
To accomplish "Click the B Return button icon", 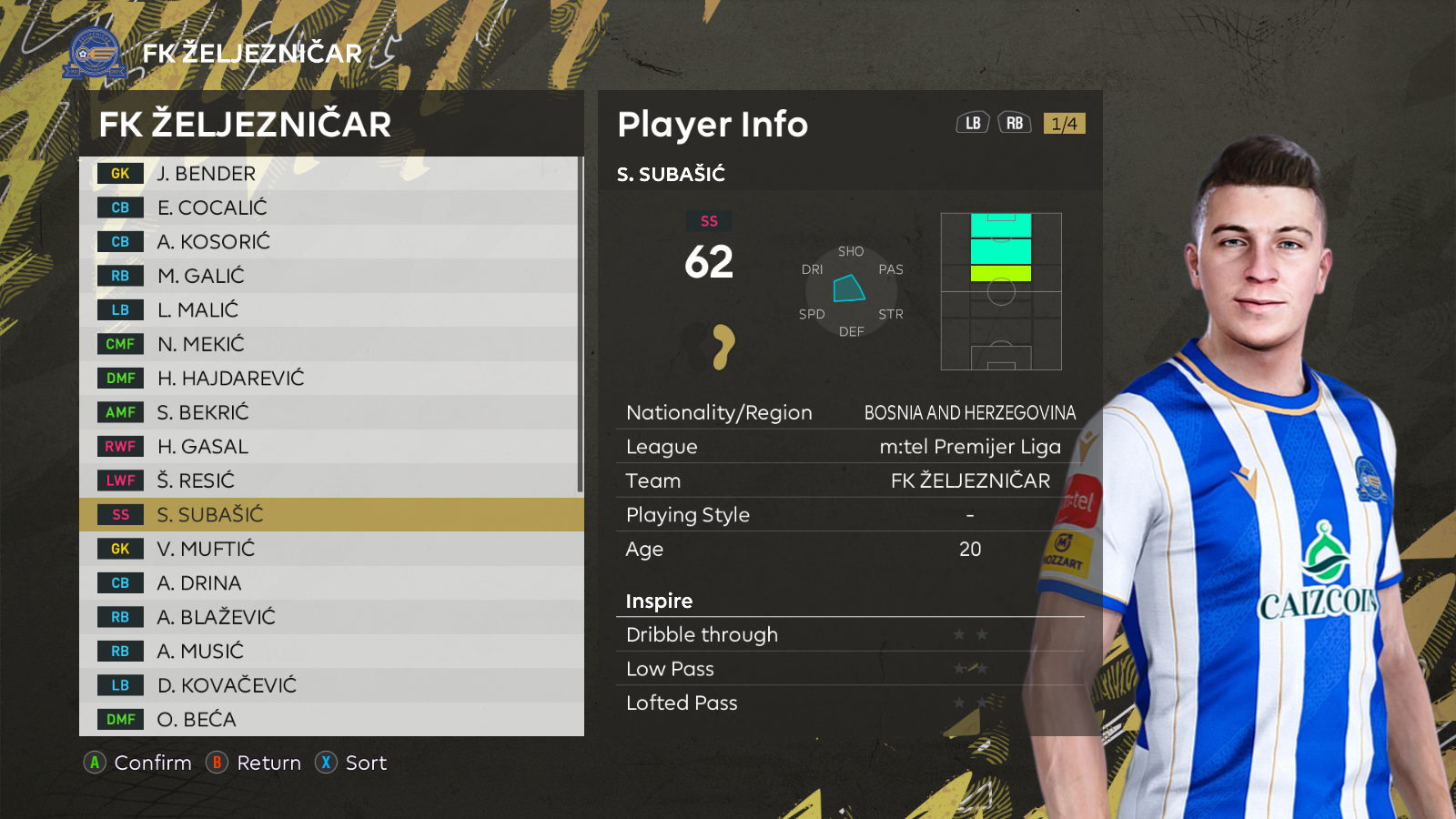I will pos(217,763).
